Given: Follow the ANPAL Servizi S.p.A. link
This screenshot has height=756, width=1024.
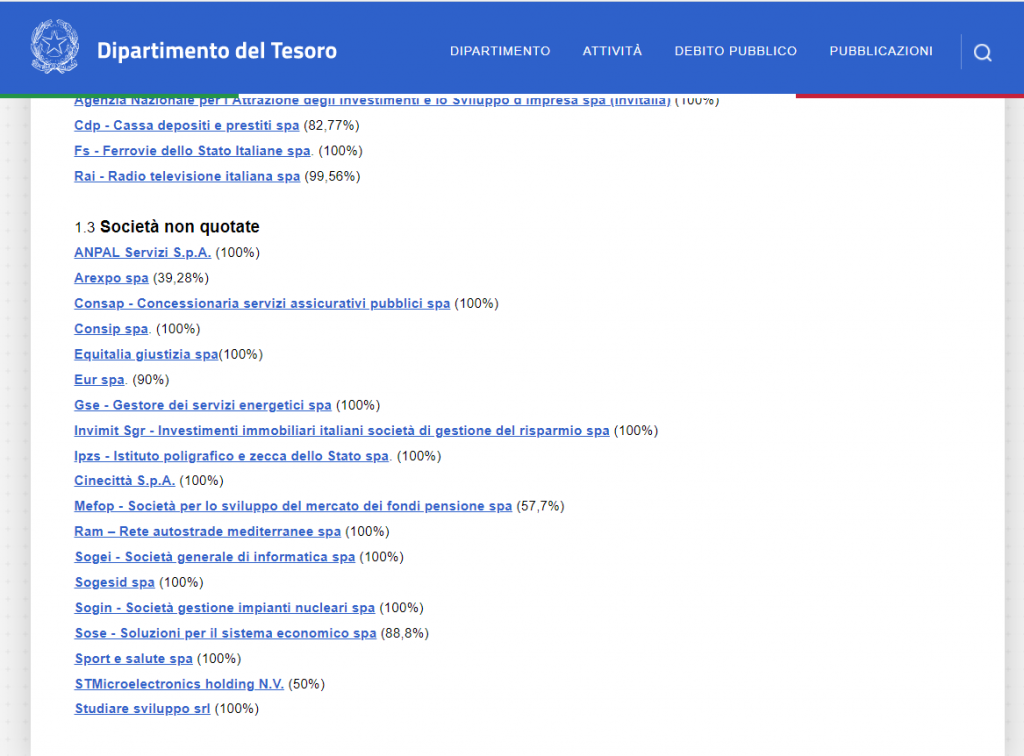Looking at the screenshot, I should click(x=142, y=253).
